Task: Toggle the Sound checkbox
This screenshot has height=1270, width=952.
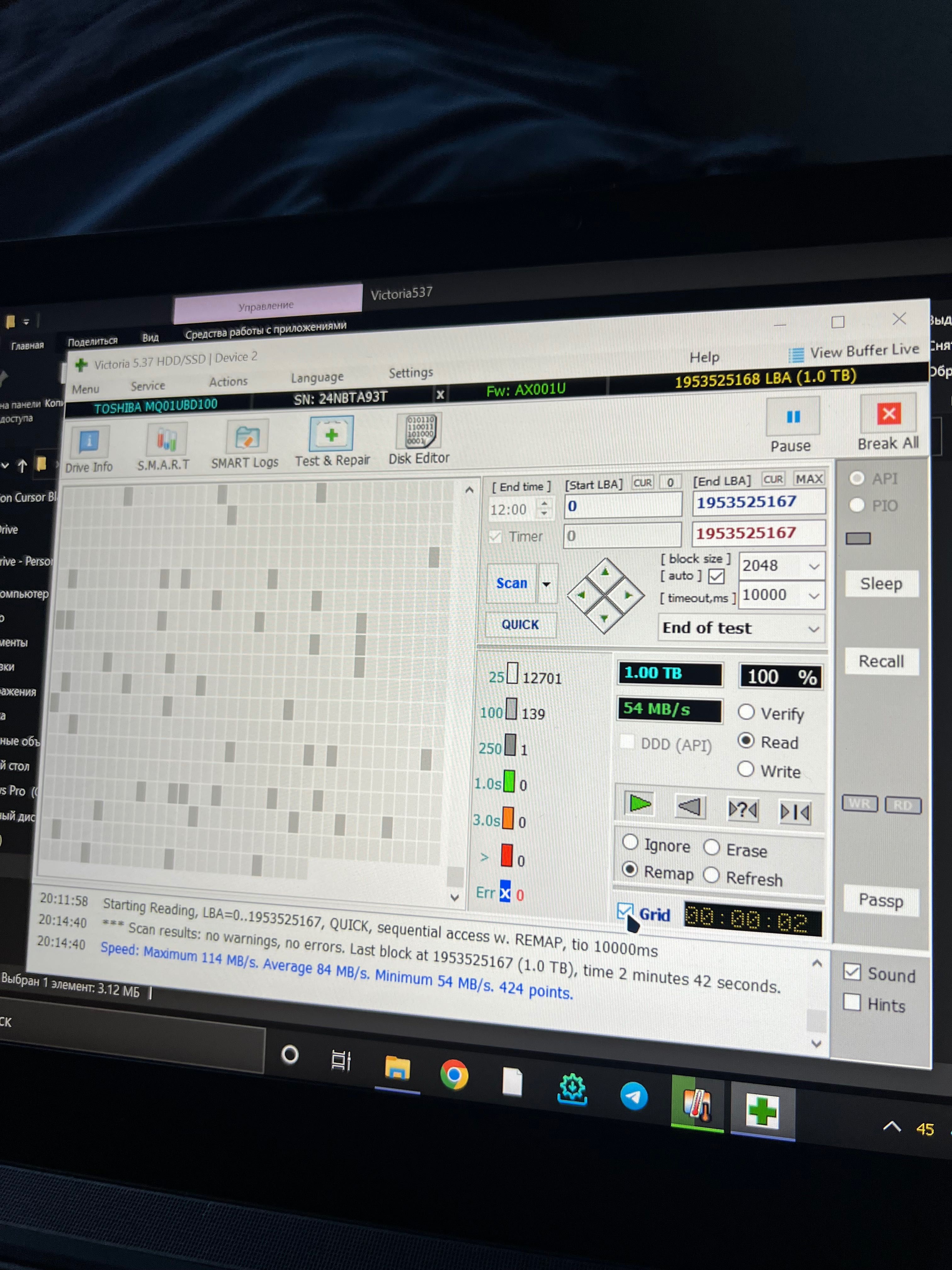Action: (x=852, y=971)
